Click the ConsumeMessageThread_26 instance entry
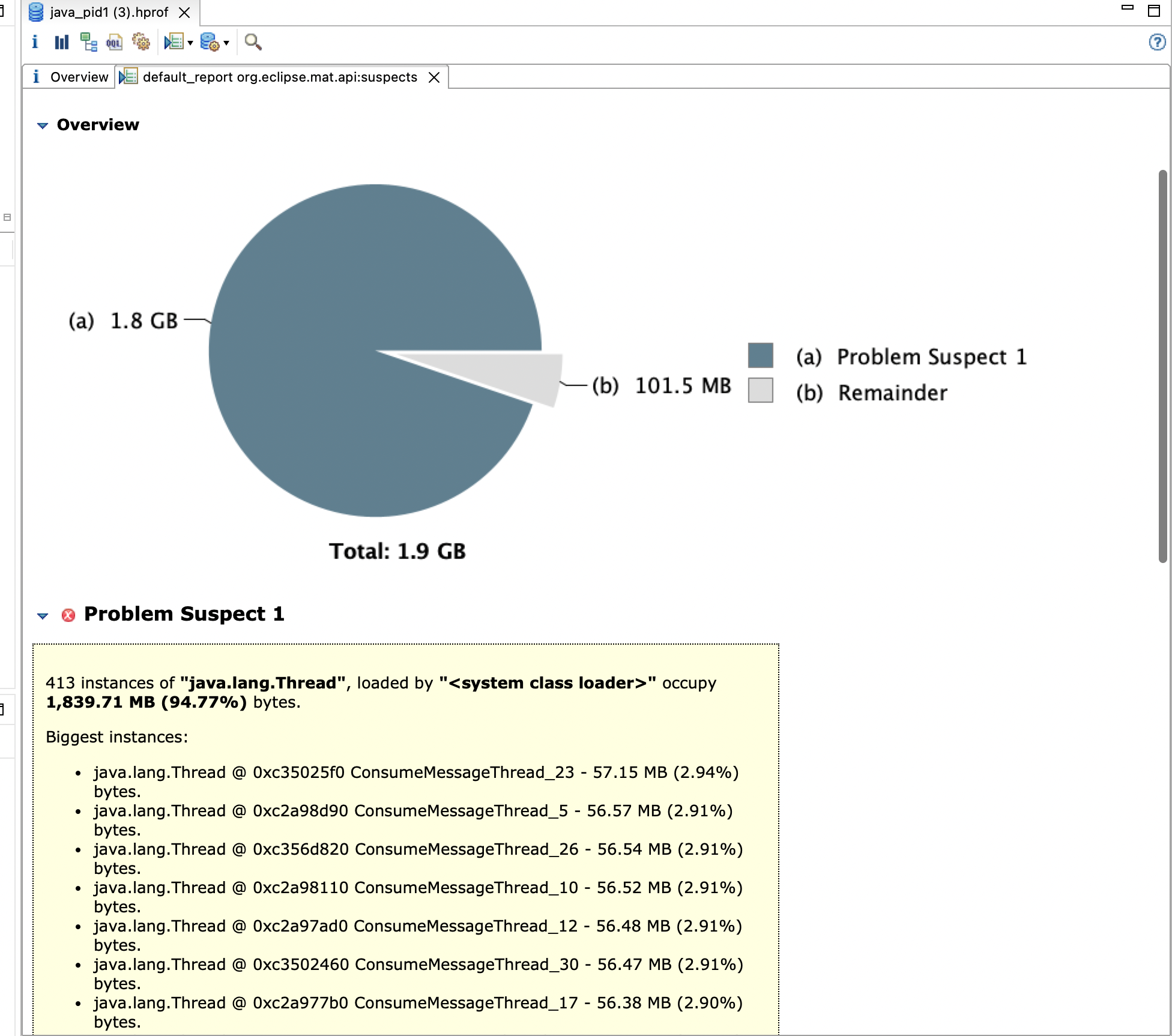Image resolution: width=1172 pixels, height=1036 pixels. [418, 858]
